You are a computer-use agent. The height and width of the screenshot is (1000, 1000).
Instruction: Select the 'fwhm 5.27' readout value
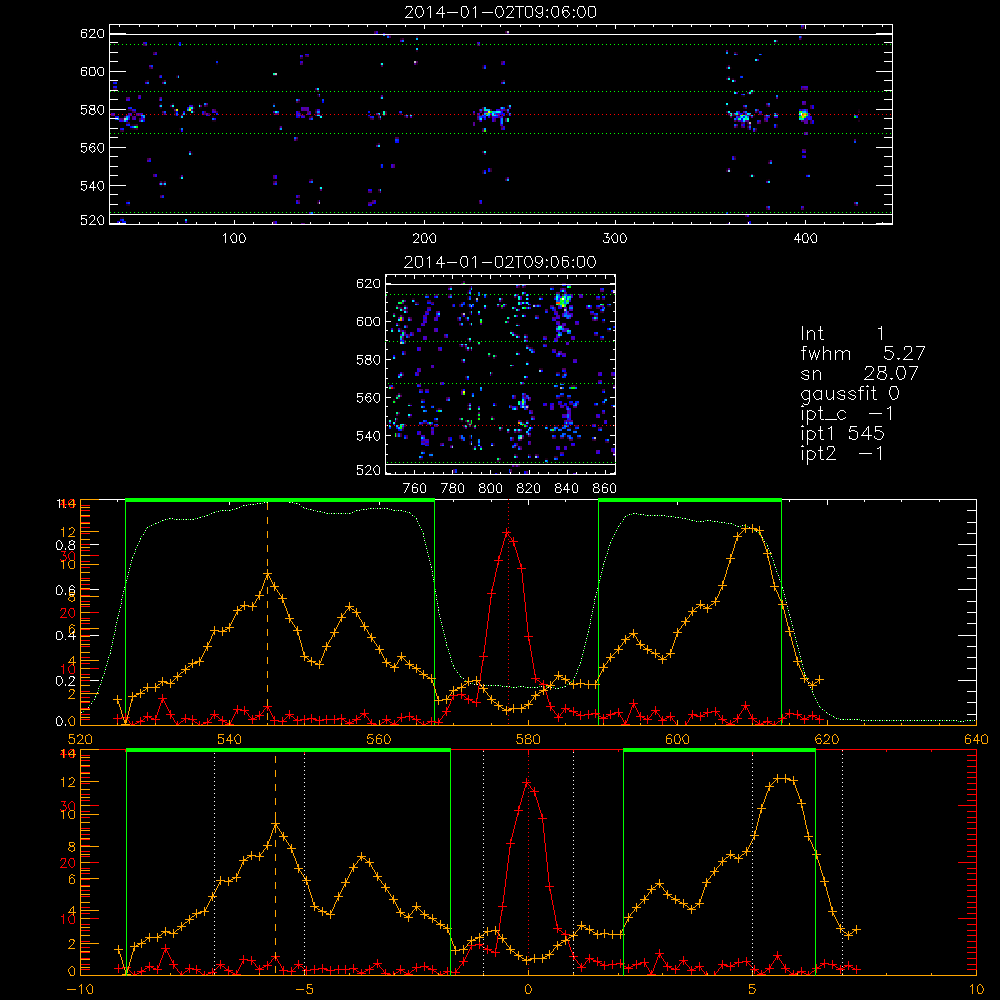coord(904,353)
